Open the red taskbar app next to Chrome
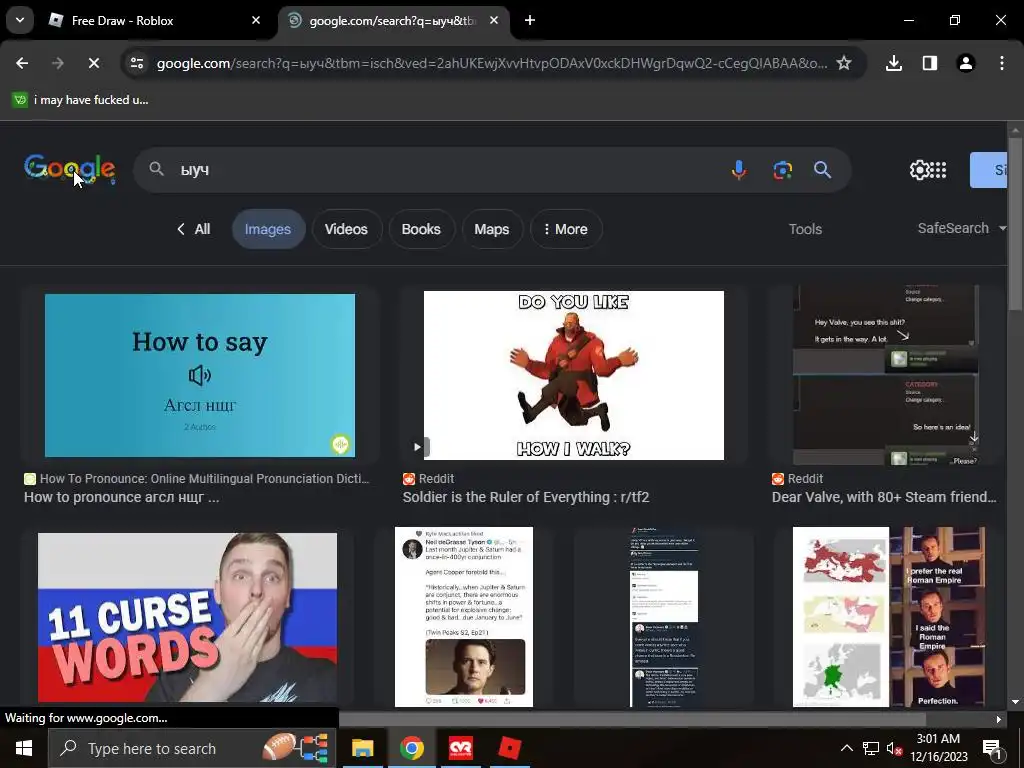 [460, 748]
